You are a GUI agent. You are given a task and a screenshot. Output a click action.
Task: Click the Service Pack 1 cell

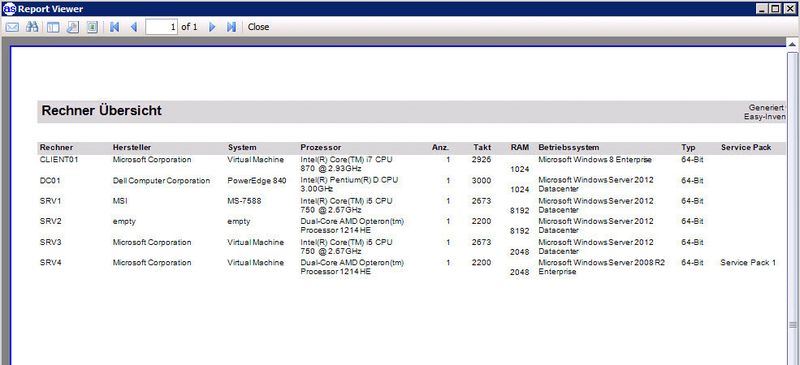pos(748,263)
